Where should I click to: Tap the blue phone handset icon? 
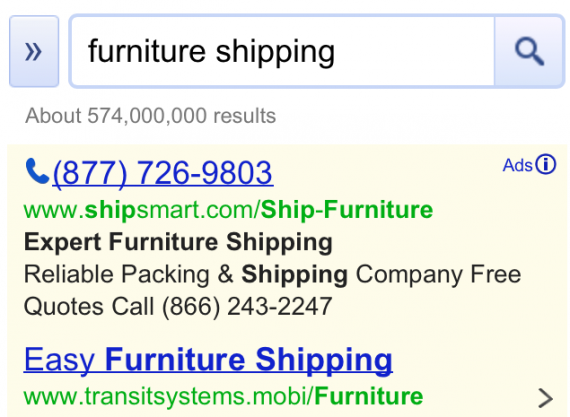pos(37,171)
